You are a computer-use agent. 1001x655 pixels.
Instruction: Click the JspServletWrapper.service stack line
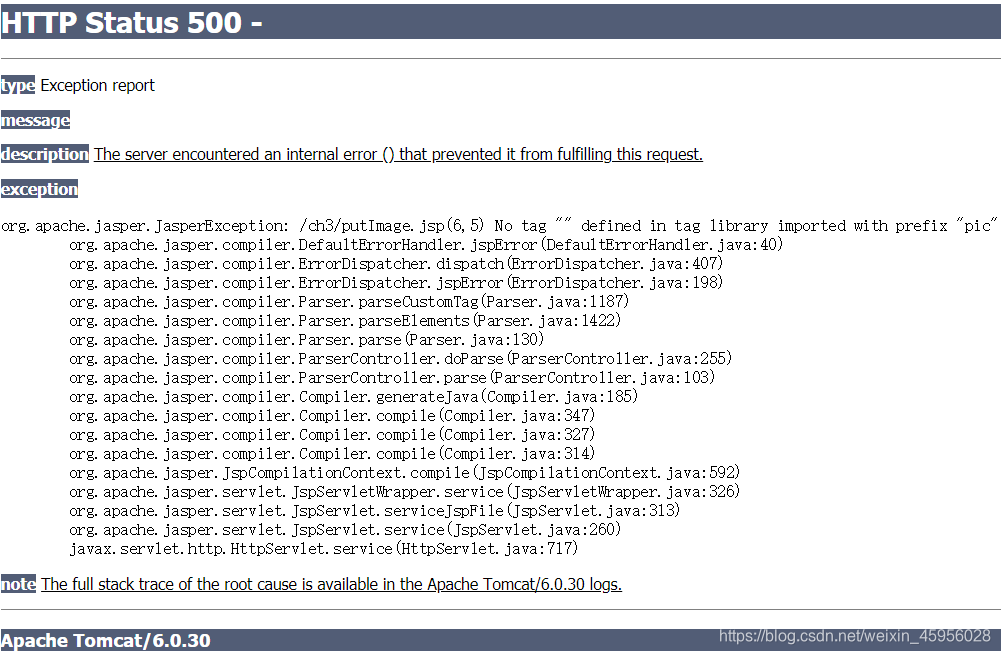pyautogui.click(x=405, y=492)
